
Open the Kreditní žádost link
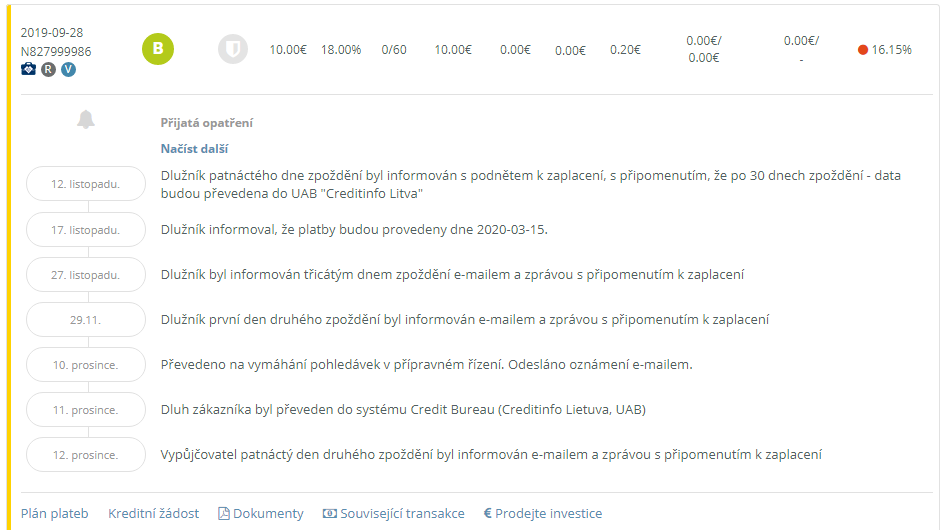click(x=153, y=513)
